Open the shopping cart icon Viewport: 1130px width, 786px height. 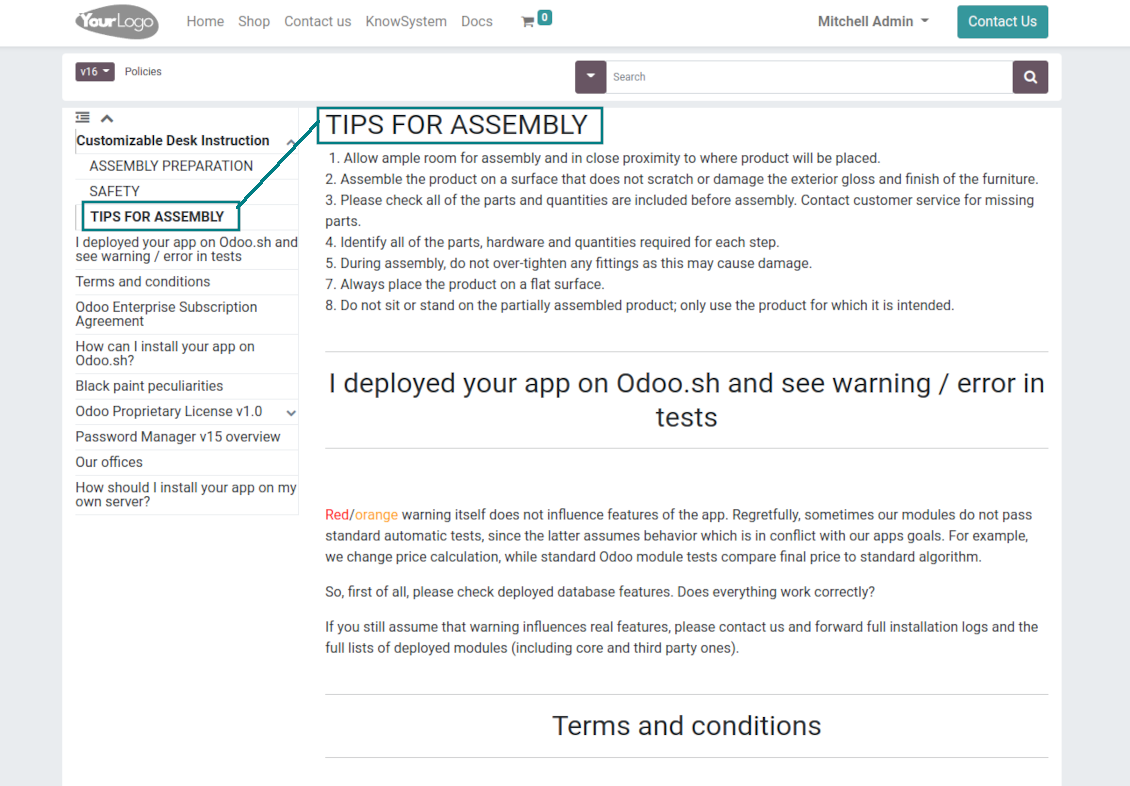click(x=528, y=22)
